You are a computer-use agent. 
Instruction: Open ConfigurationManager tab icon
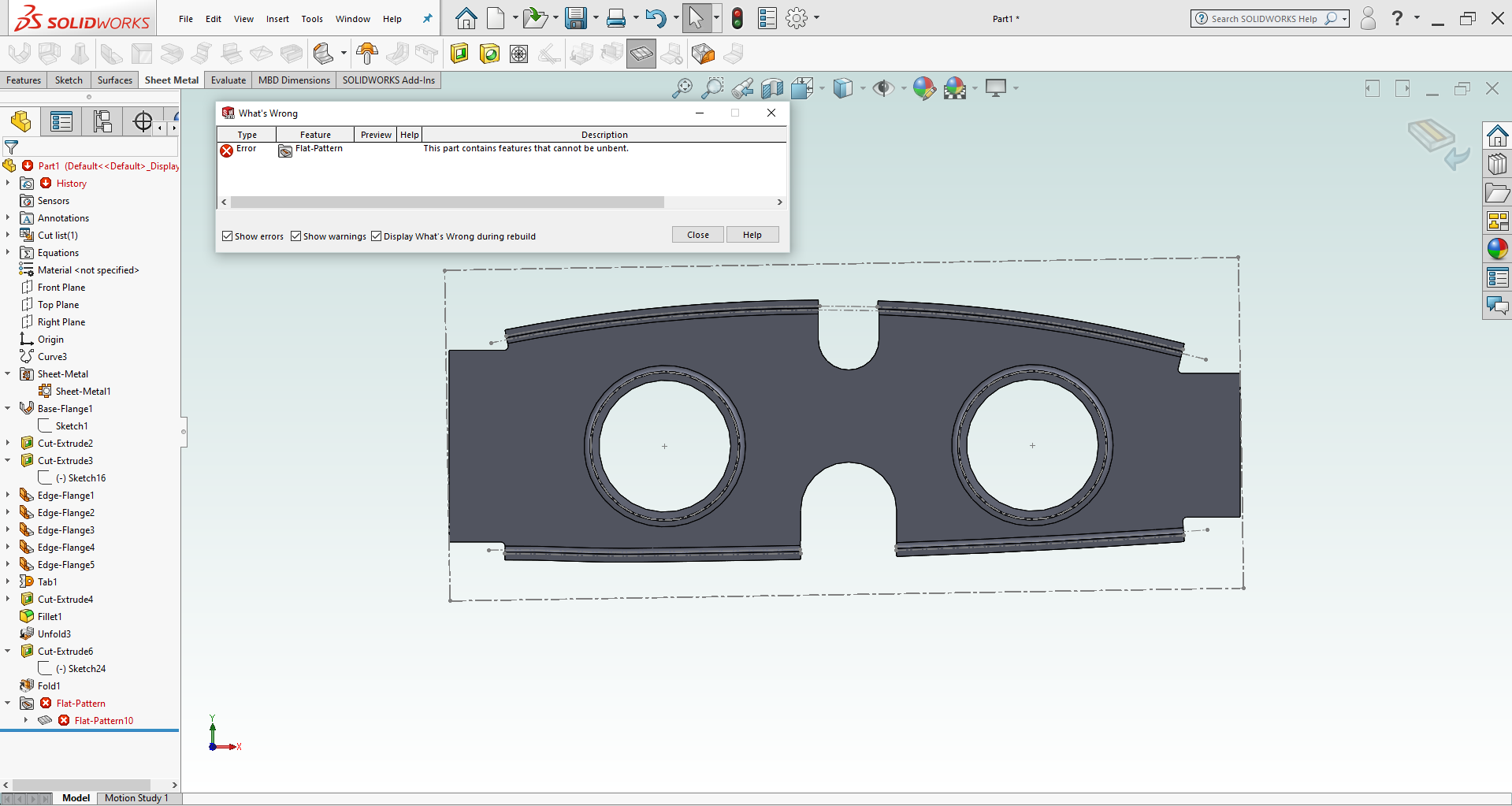pyautogui.click(x=102, y=121)
